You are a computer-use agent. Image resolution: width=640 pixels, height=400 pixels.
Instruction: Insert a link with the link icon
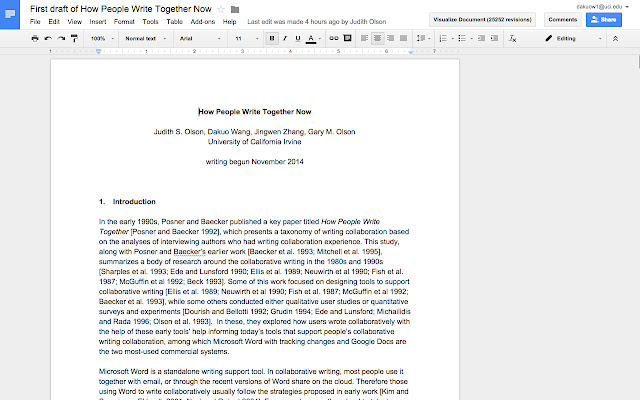point(334,38)
